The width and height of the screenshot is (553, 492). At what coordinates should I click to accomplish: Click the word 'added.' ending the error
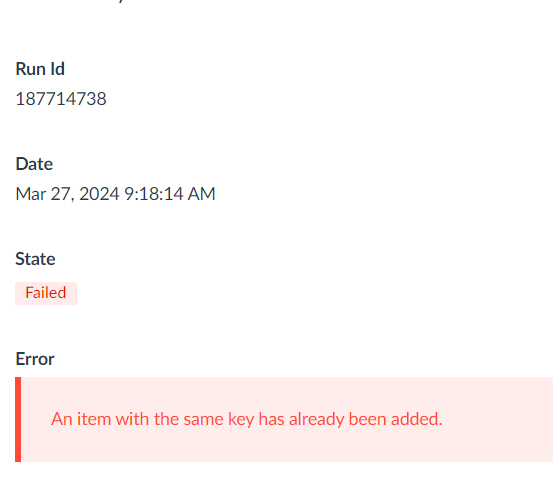(x=417, y=419)
